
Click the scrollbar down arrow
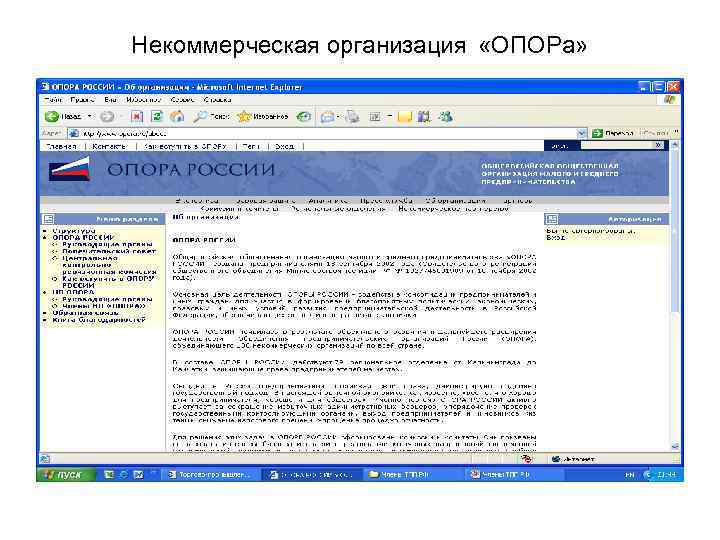(x=675, y=446)
